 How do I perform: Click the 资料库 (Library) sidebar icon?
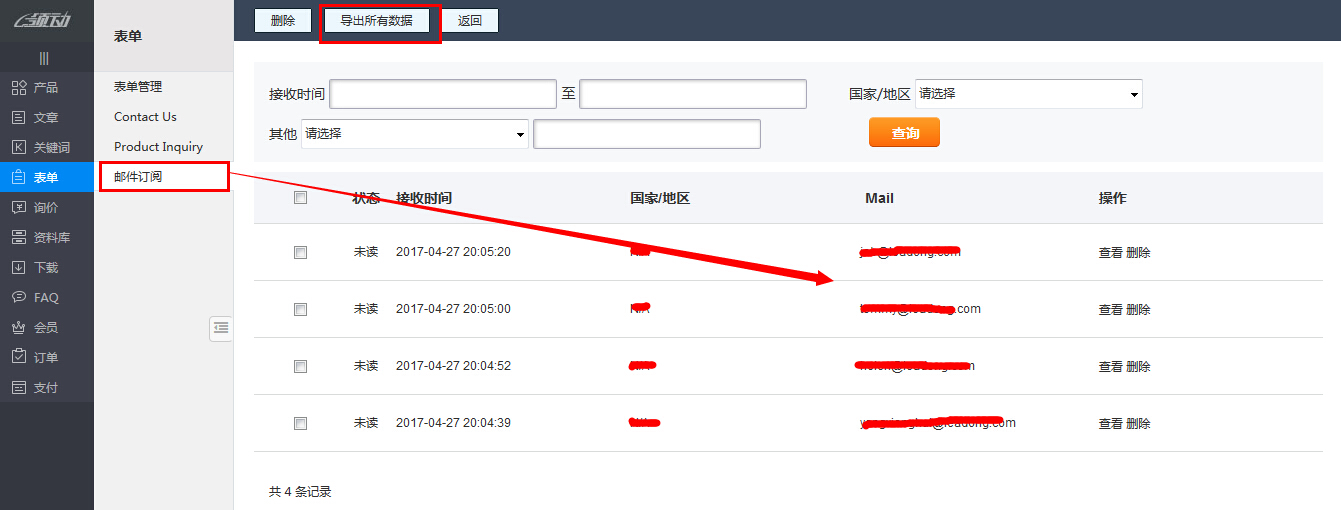click(x=18, y=238)
